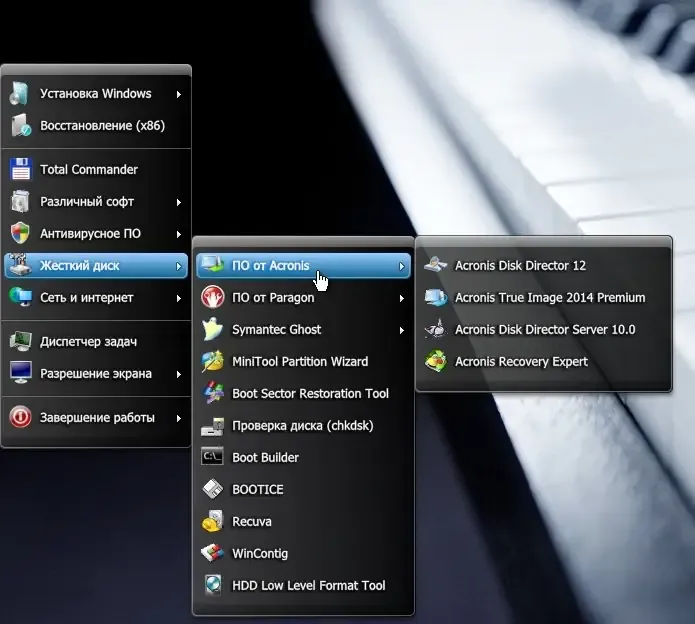Launch WinContig from the submenu

point(304,553)
